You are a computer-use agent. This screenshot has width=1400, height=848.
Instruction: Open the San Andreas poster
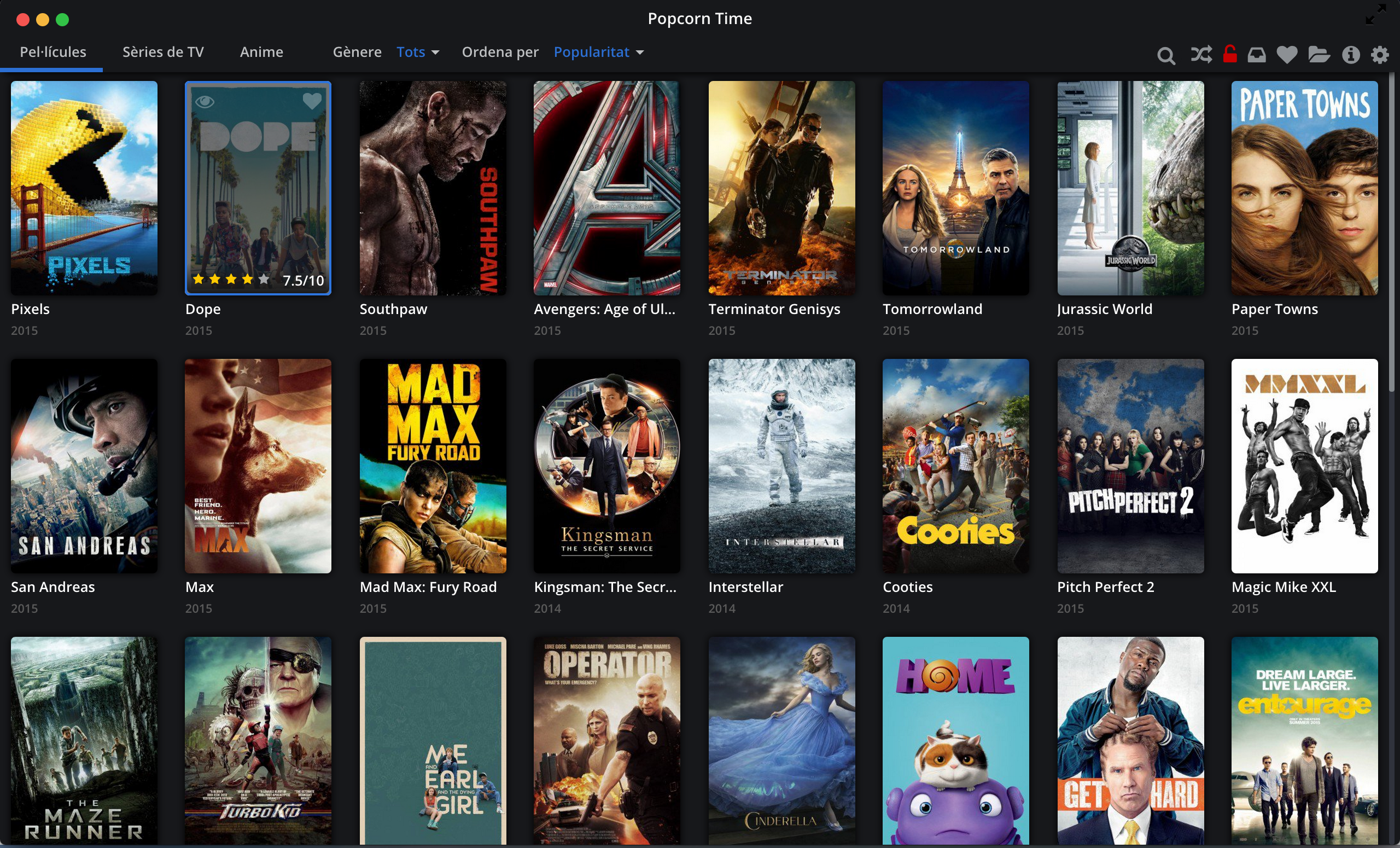[84, 466]
